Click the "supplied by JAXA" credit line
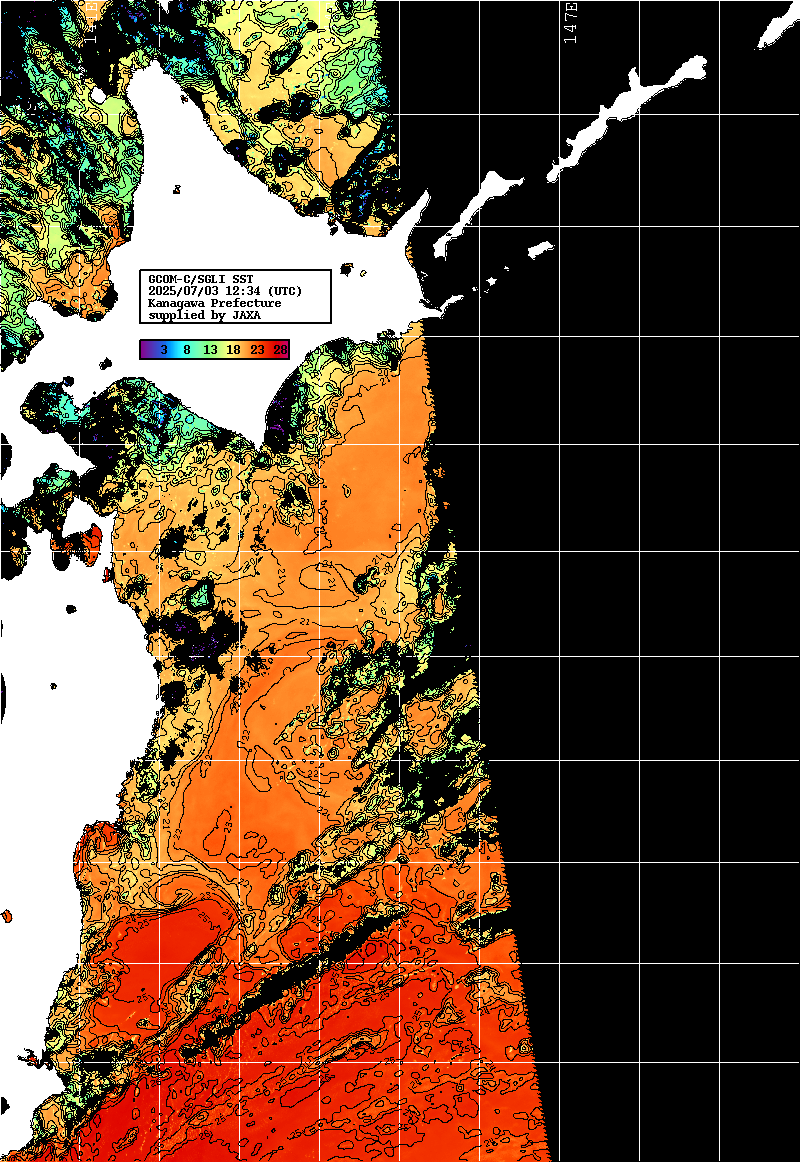 point(204,315)
